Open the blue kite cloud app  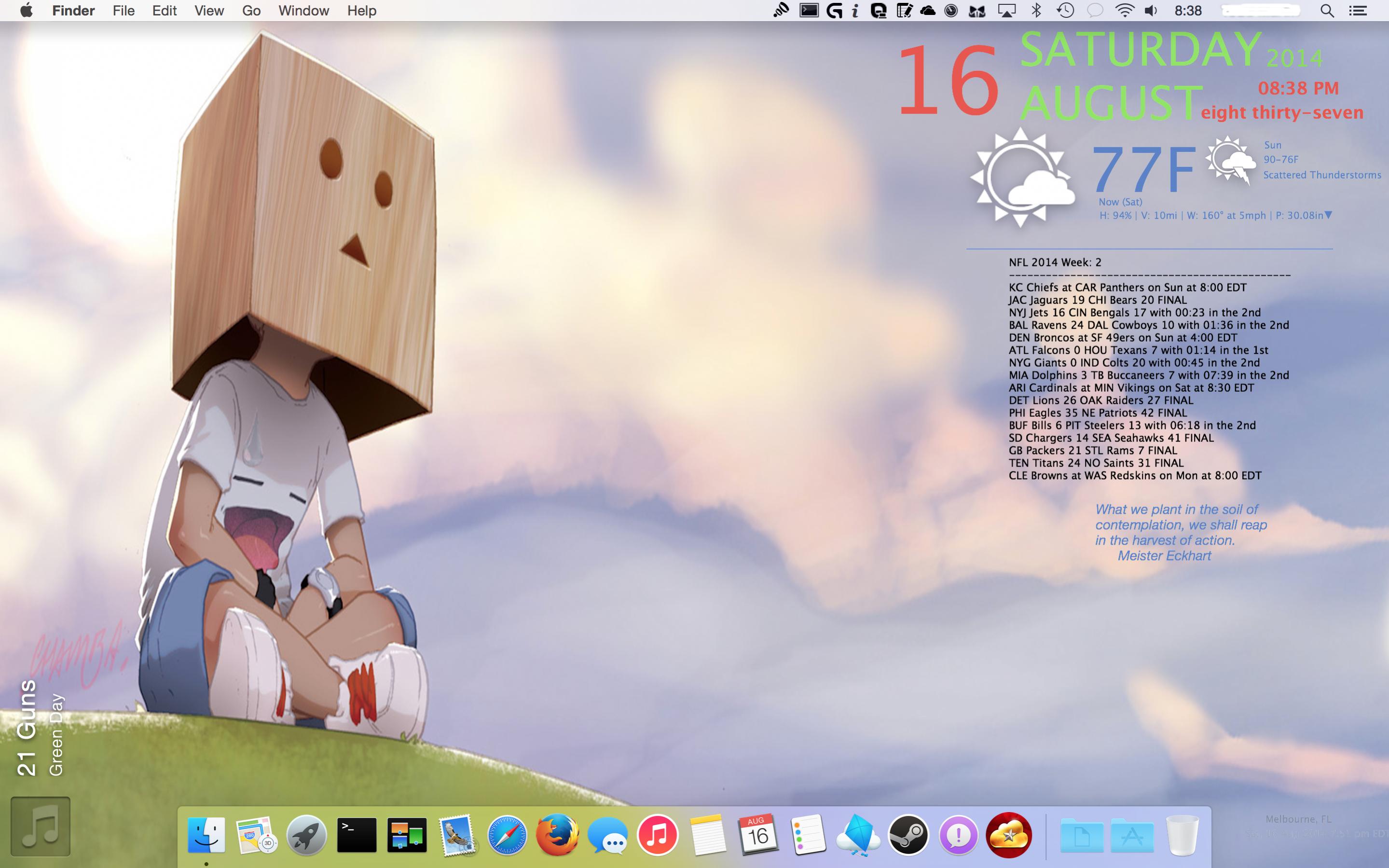coord(858,835)
